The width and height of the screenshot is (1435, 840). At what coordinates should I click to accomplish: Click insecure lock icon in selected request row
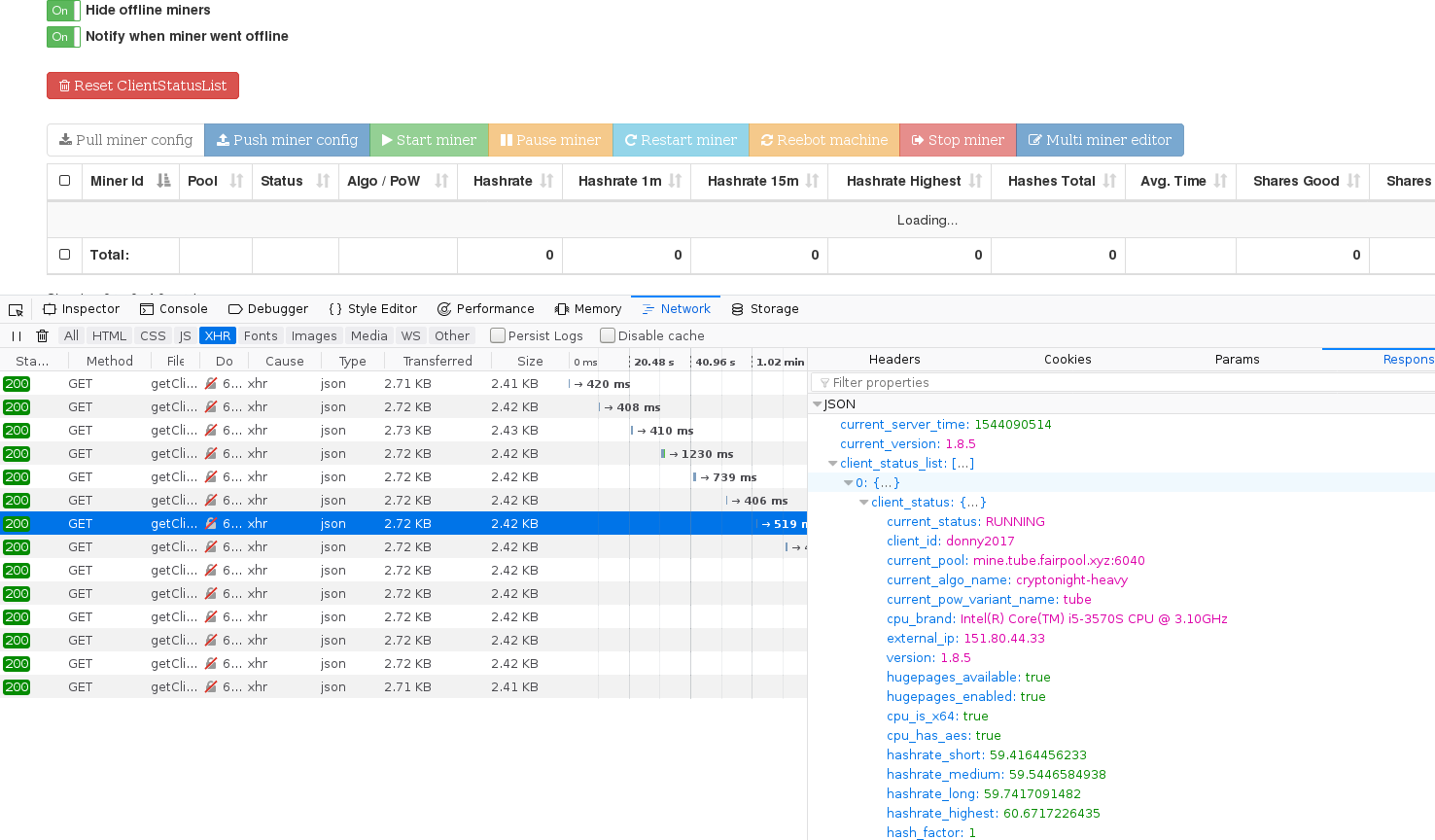tap(211, 524)
